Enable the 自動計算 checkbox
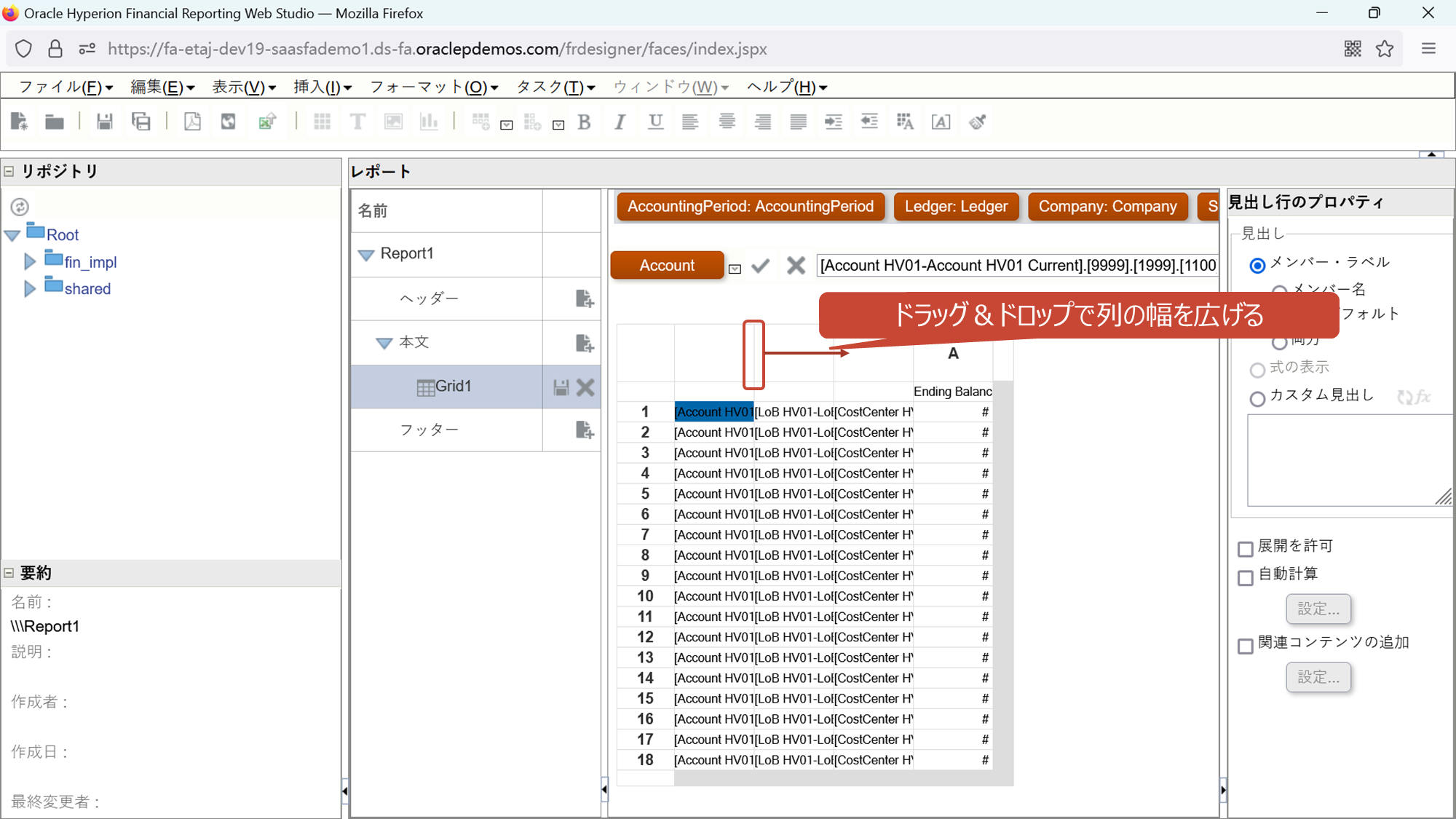 point(1246,577)
